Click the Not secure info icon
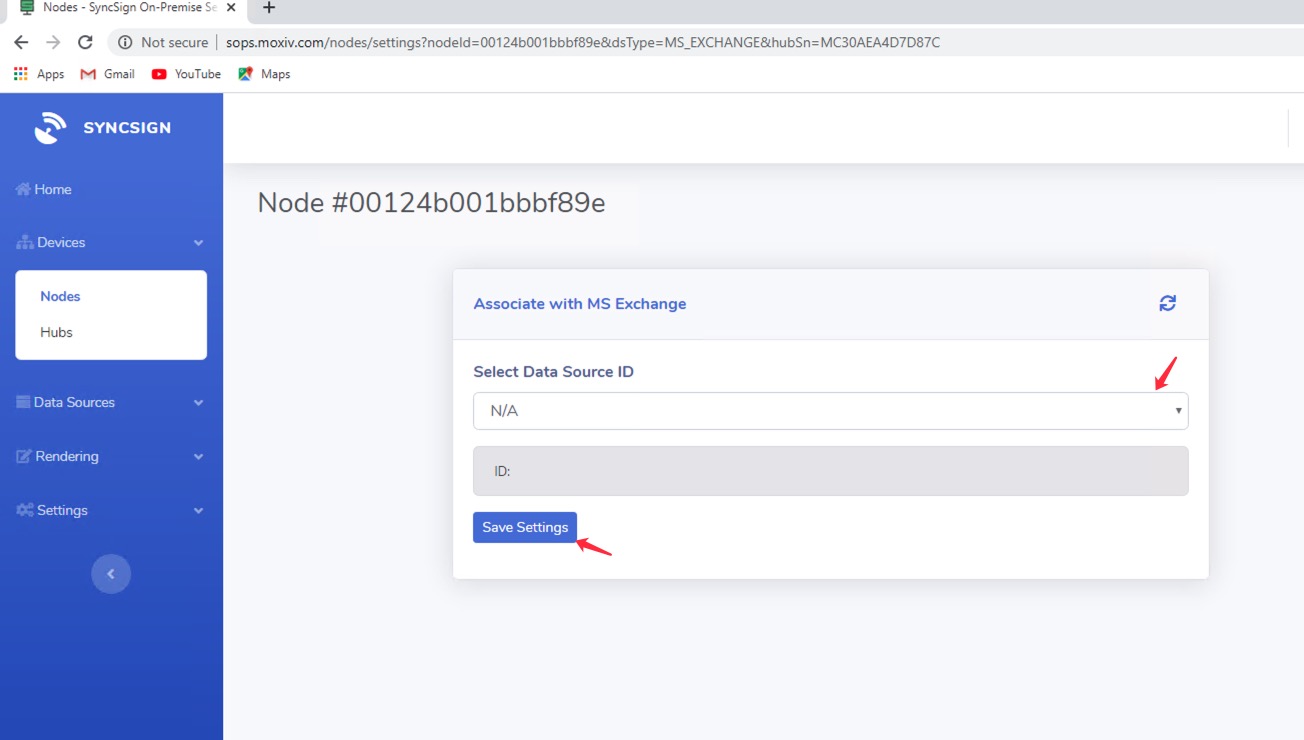The width and height of the screenshot is (1304, 740). coord(125,42)
